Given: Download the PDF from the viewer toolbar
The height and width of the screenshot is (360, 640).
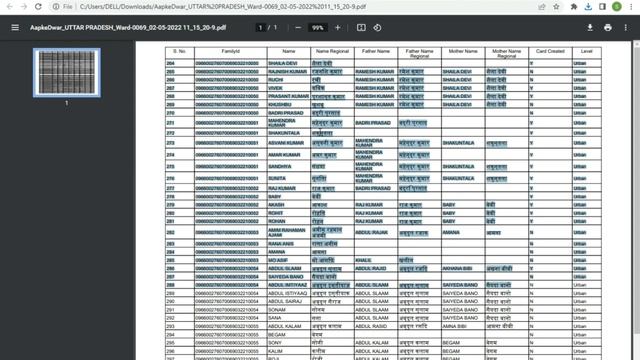Looking at the screenshot, I should click(x=590, y=28).
